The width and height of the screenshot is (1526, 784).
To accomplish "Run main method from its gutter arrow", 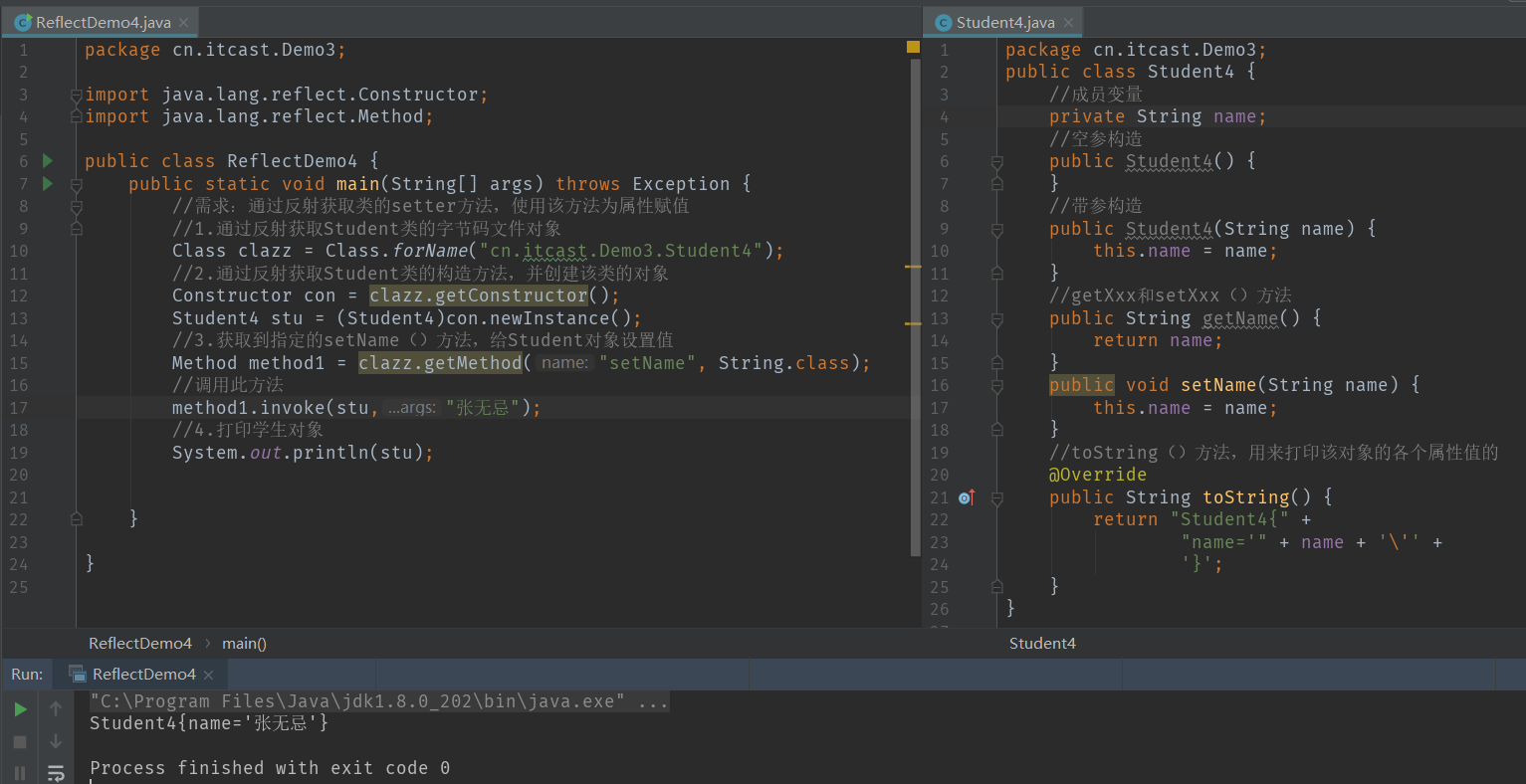I will tap(47, 183).
